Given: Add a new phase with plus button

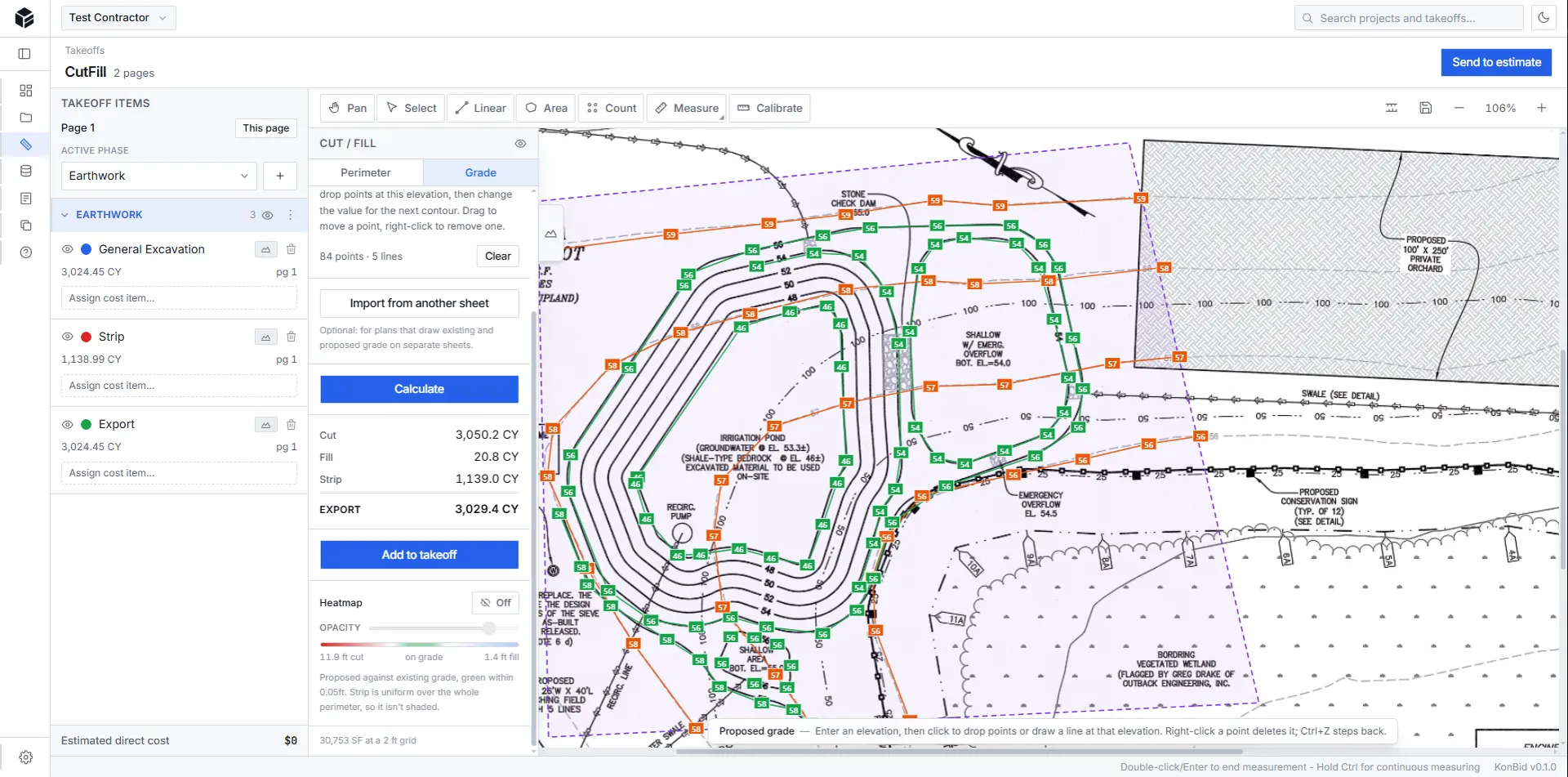Looking at the screenshot, I should point(280,176).
